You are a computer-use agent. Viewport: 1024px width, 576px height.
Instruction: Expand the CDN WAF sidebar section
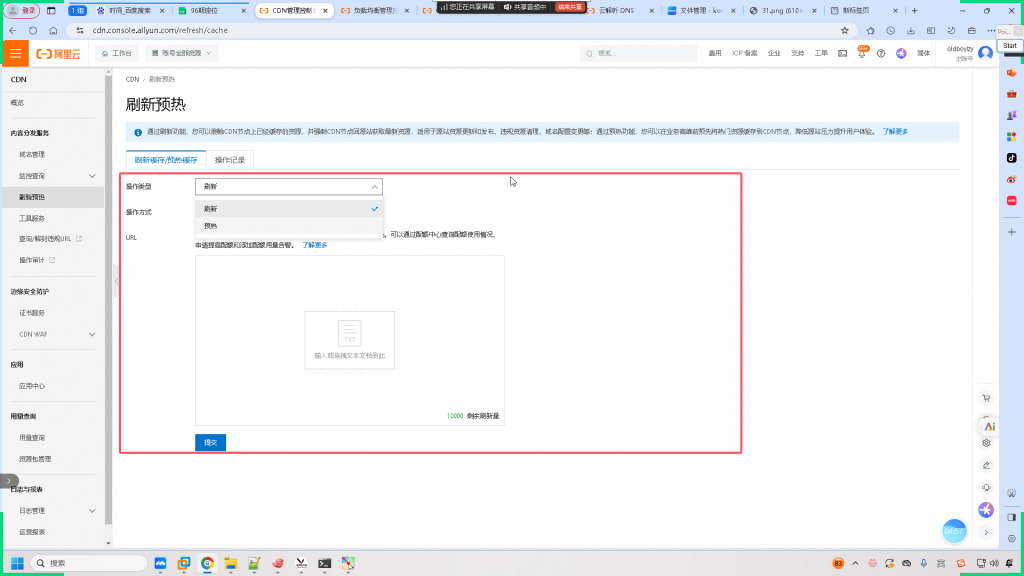pos(92,334)
